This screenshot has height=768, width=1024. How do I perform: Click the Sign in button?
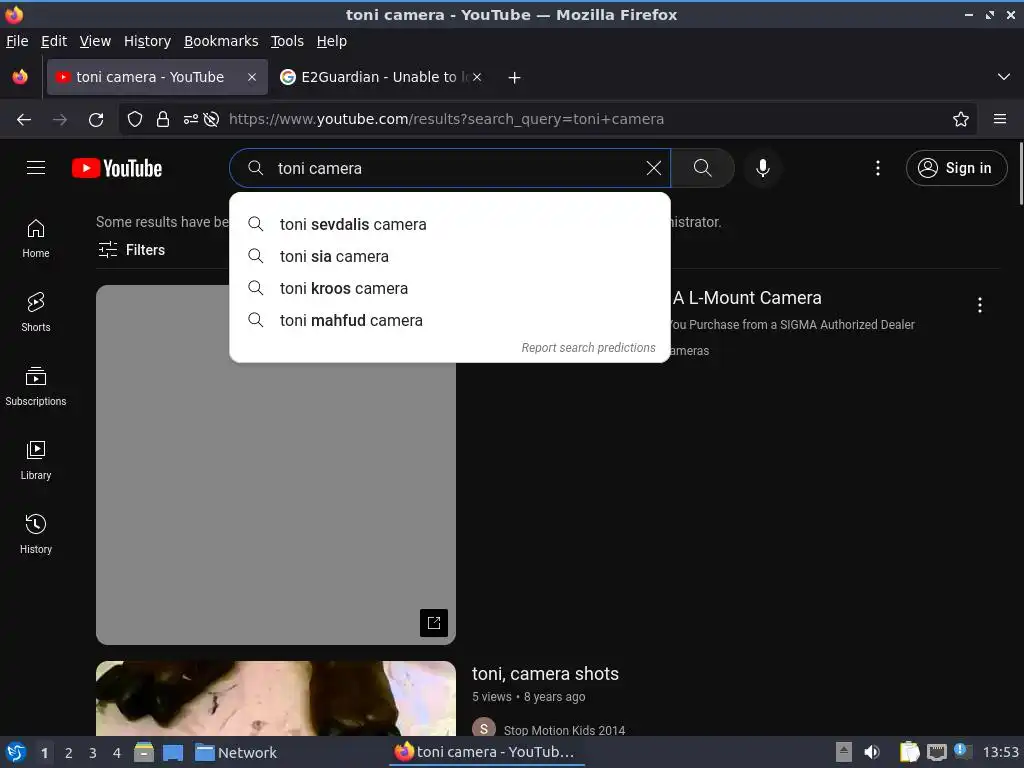pos(956,168)
